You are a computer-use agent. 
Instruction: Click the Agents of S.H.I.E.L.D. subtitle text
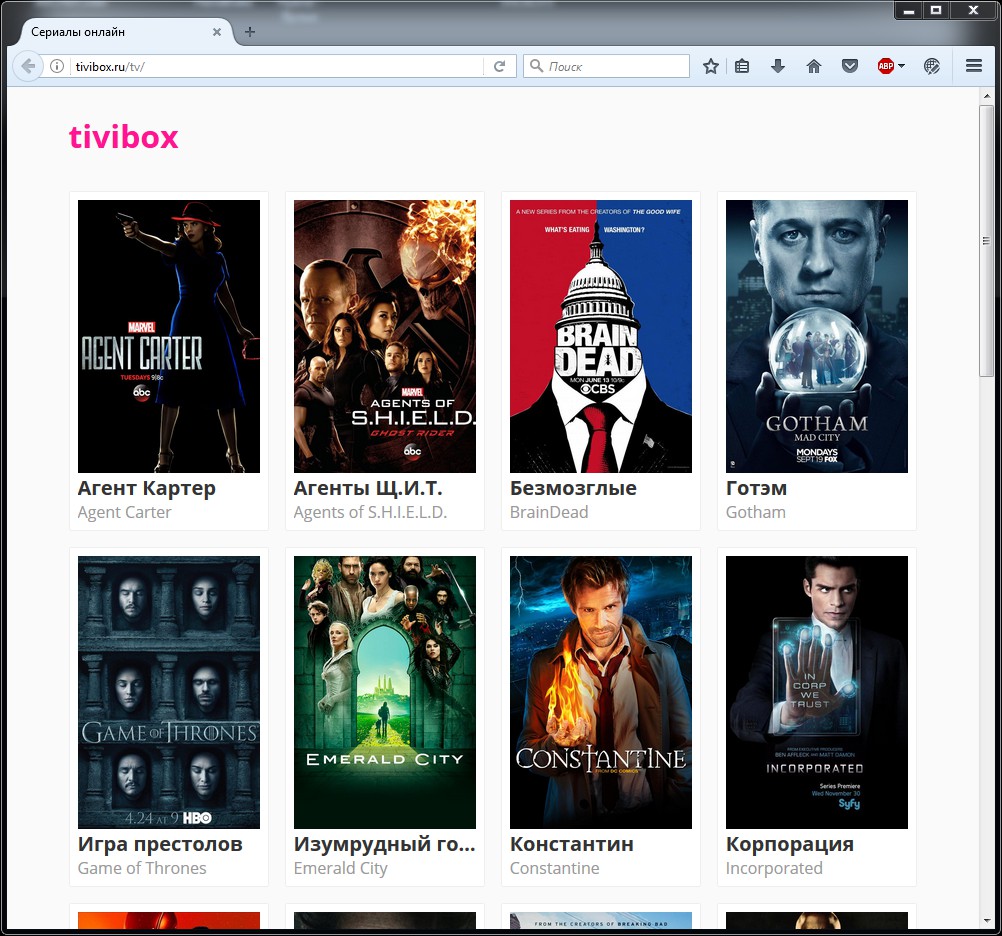pos(371,512)
